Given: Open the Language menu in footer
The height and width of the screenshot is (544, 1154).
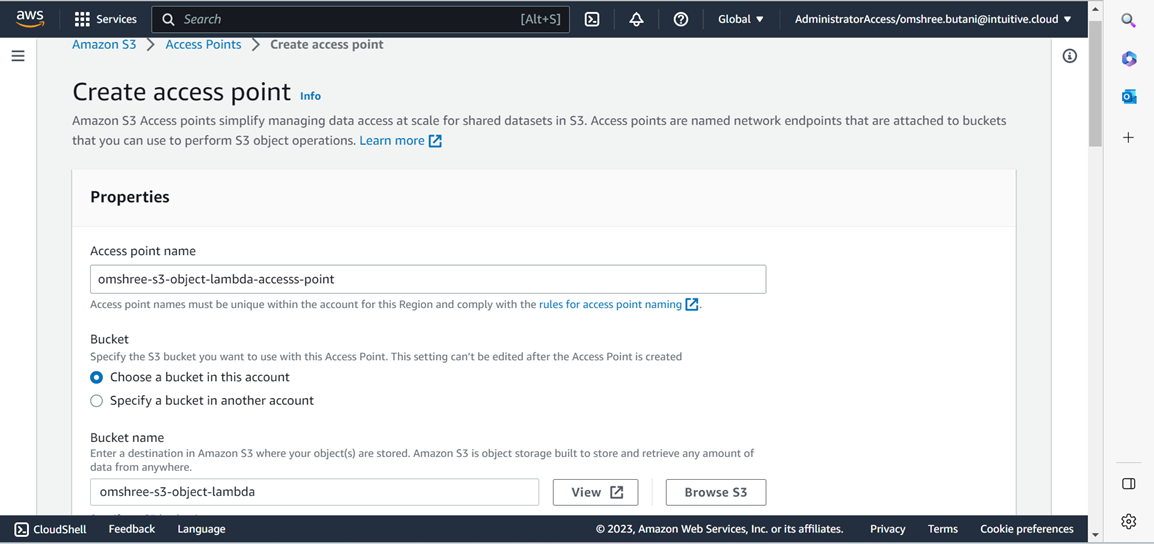Looking at the screenshot, I should coord(201,529).
